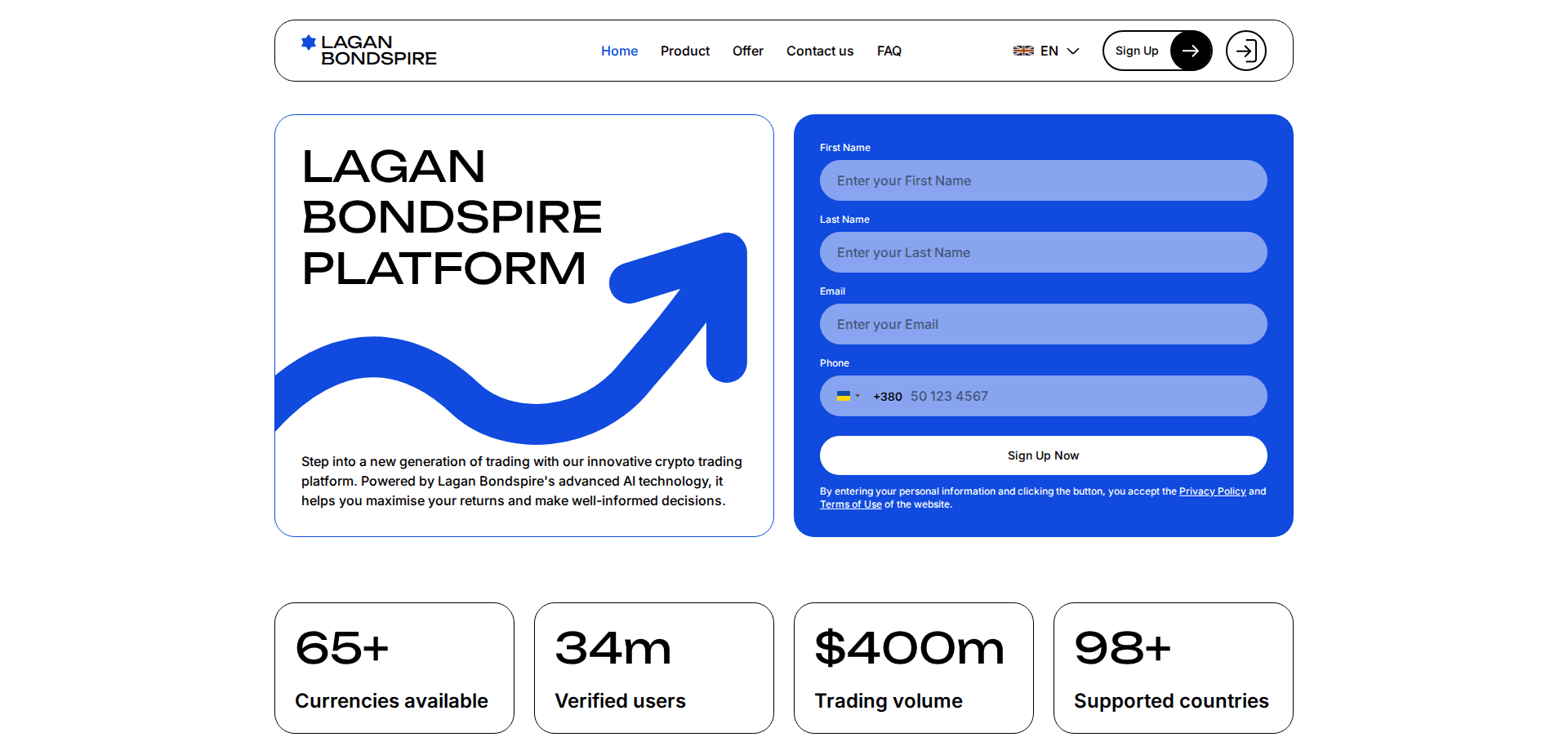
Task: Click the arrow circle inside the Sign Up button
Action: pos(1191,50)
